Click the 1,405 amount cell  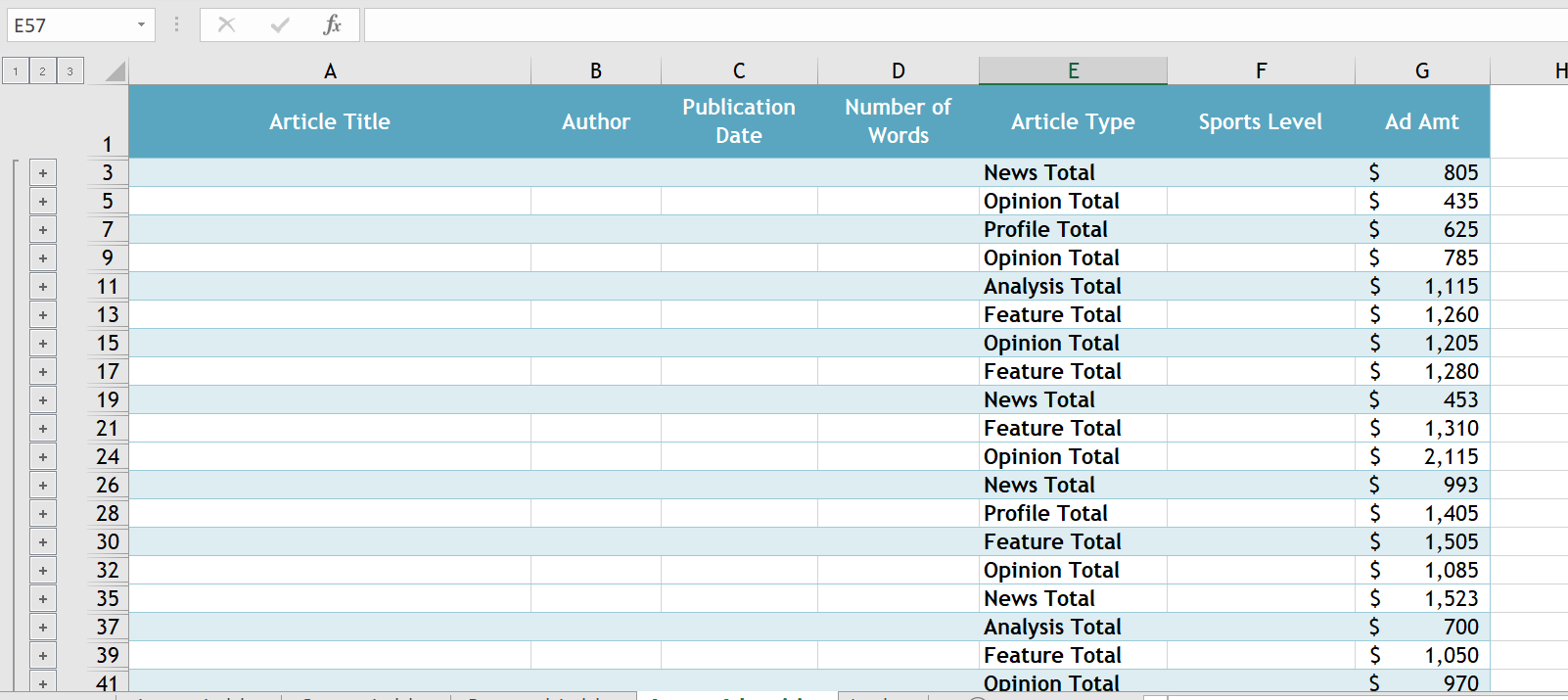1422,514
